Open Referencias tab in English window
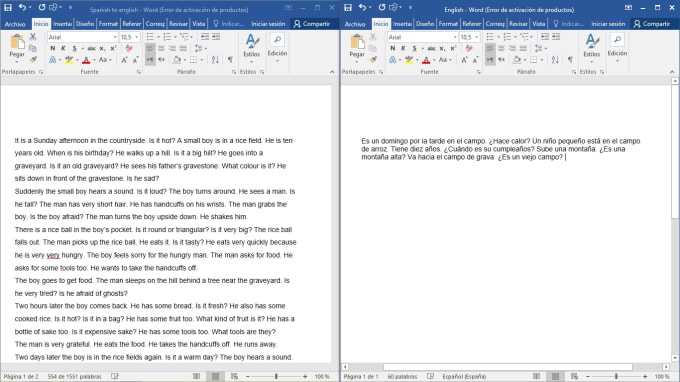This screenshot has width=680, height=382. [471, 24]
